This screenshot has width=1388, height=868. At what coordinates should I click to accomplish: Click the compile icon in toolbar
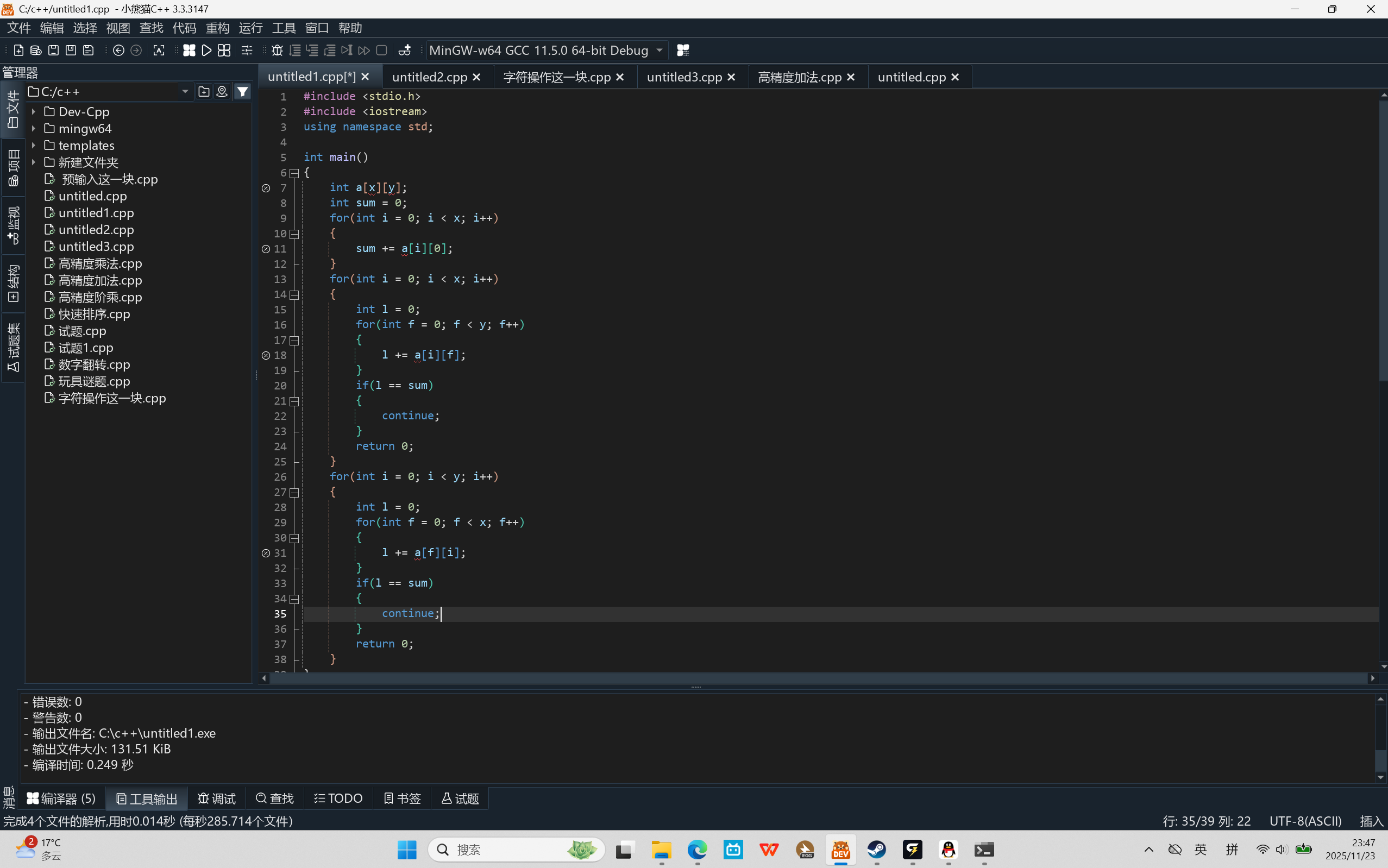189,51
